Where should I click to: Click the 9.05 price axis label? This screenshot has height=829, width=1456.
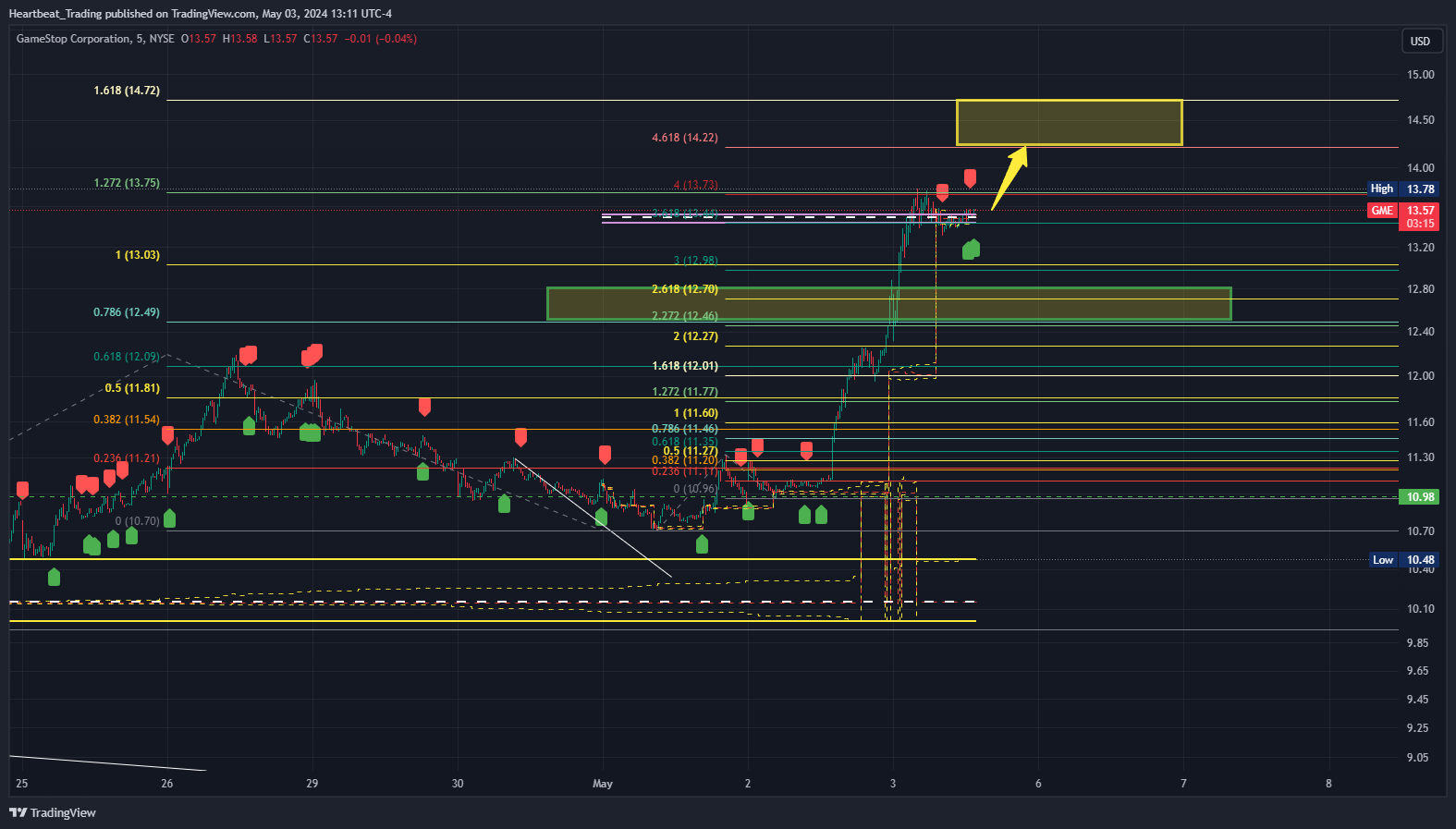[1417, 758]
